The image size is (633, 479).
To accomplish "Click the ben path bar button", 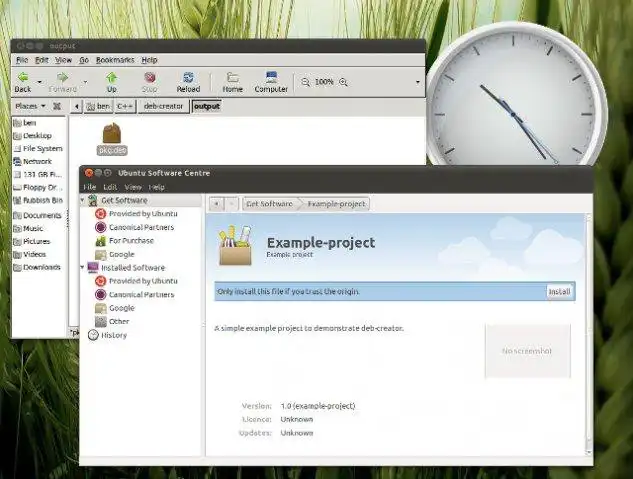I will (98, 106).
